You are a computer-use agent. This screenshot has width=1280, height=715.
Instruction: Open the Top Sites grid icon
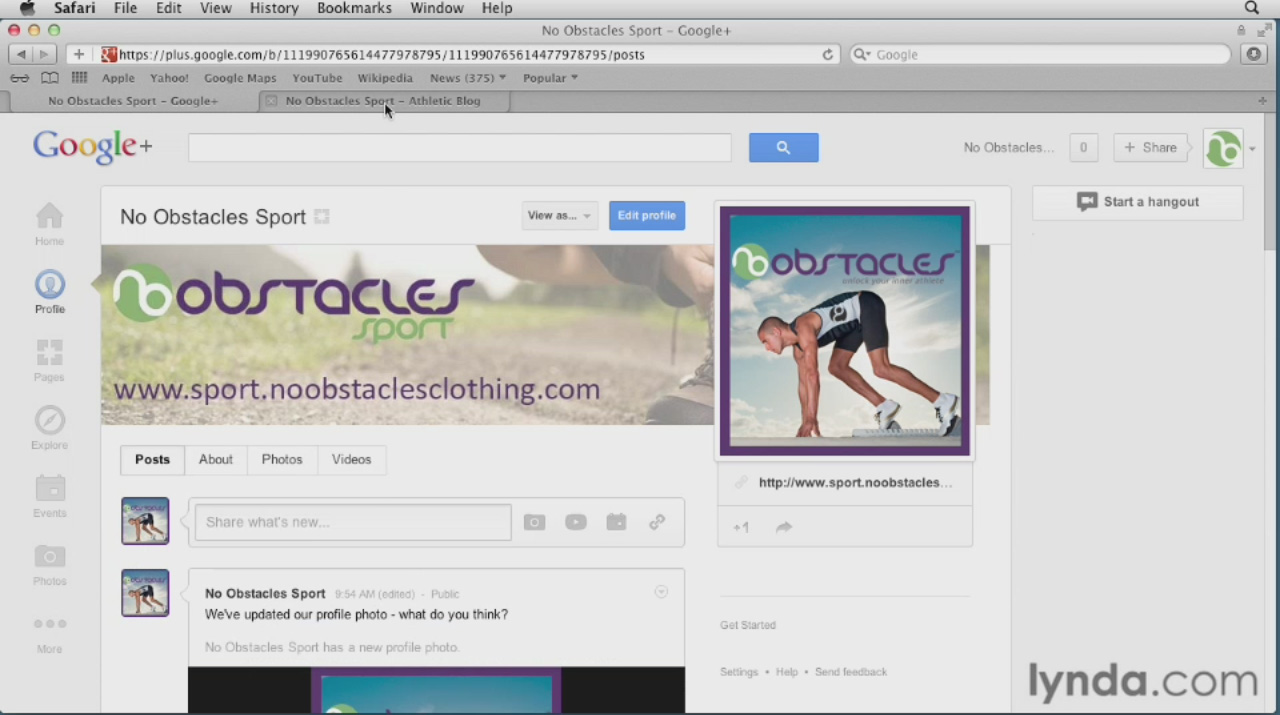79,77
